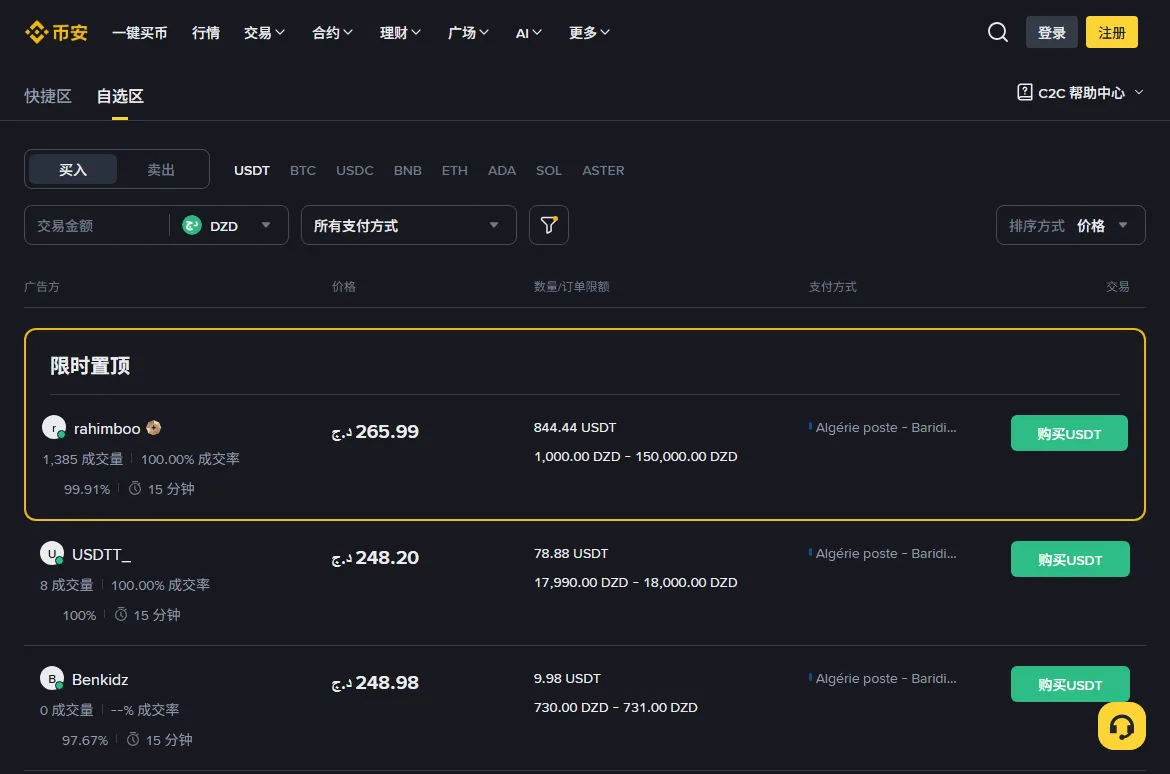Viewport: 1170px width, 774px height.
Task: Buy USDT from USDTT_
Action: (1070, 559)
